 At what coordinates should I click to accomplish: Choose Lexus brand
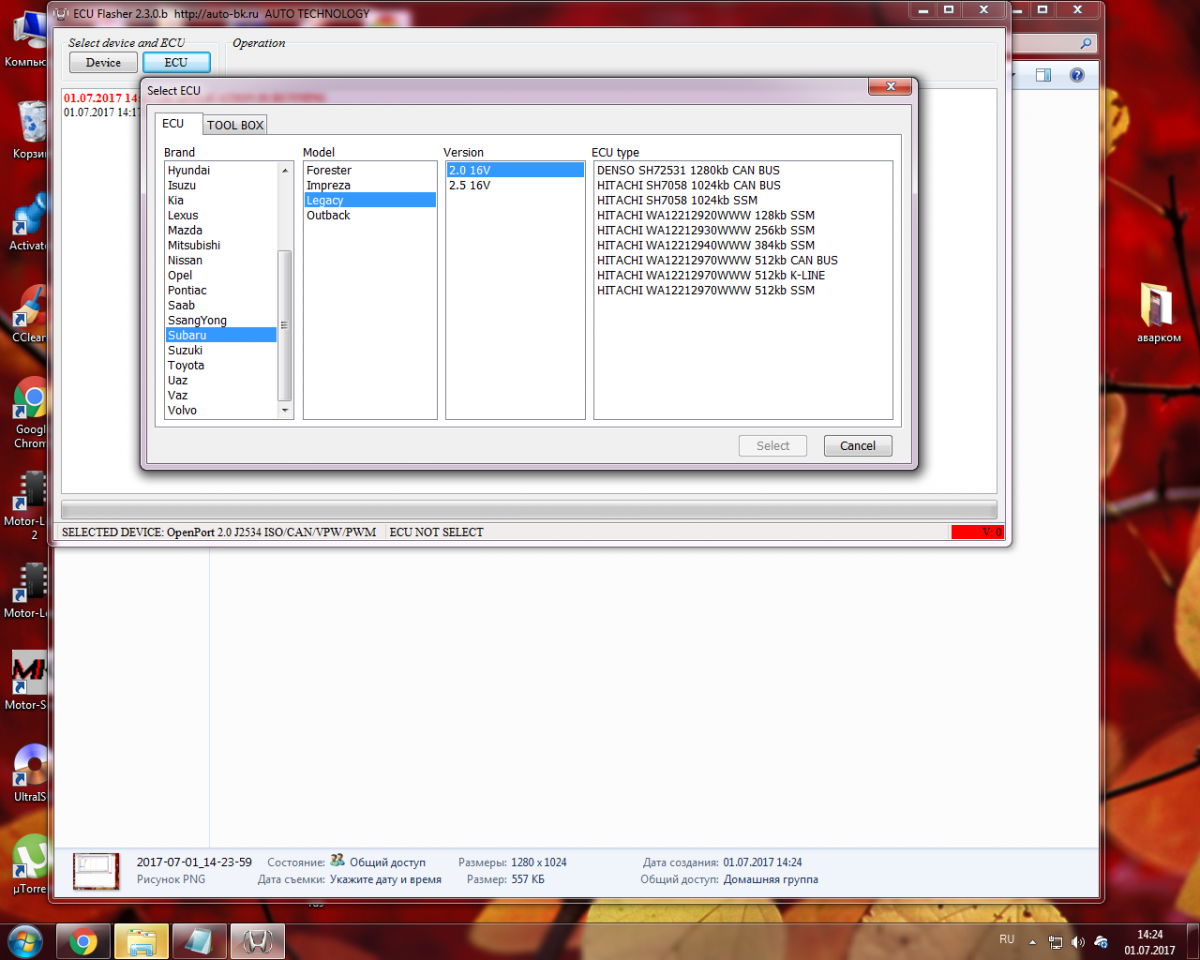click(x=220, y=215)
